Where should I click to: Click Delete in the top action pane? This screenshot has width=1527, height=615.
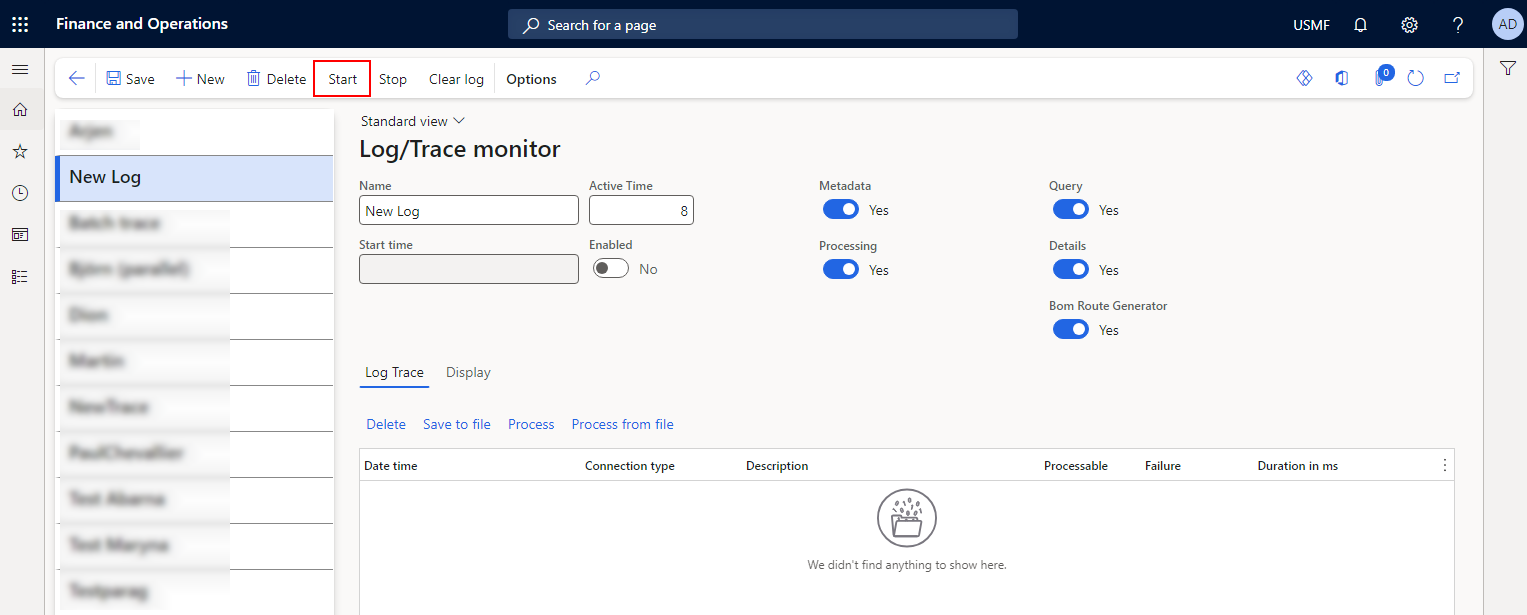click(x=276, y=79)
